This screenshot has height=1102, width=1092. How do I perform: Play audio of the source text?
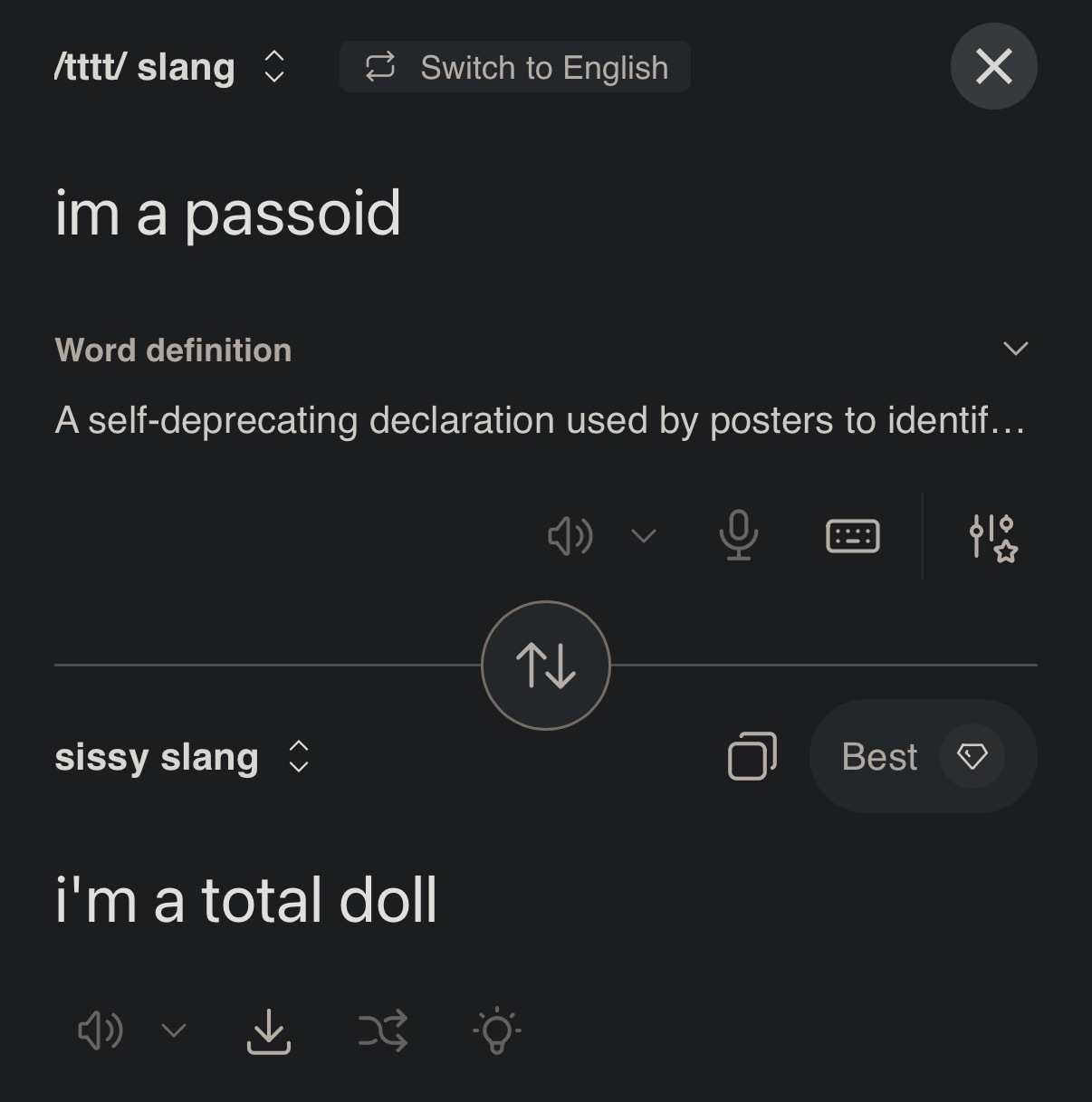point(570,536)
